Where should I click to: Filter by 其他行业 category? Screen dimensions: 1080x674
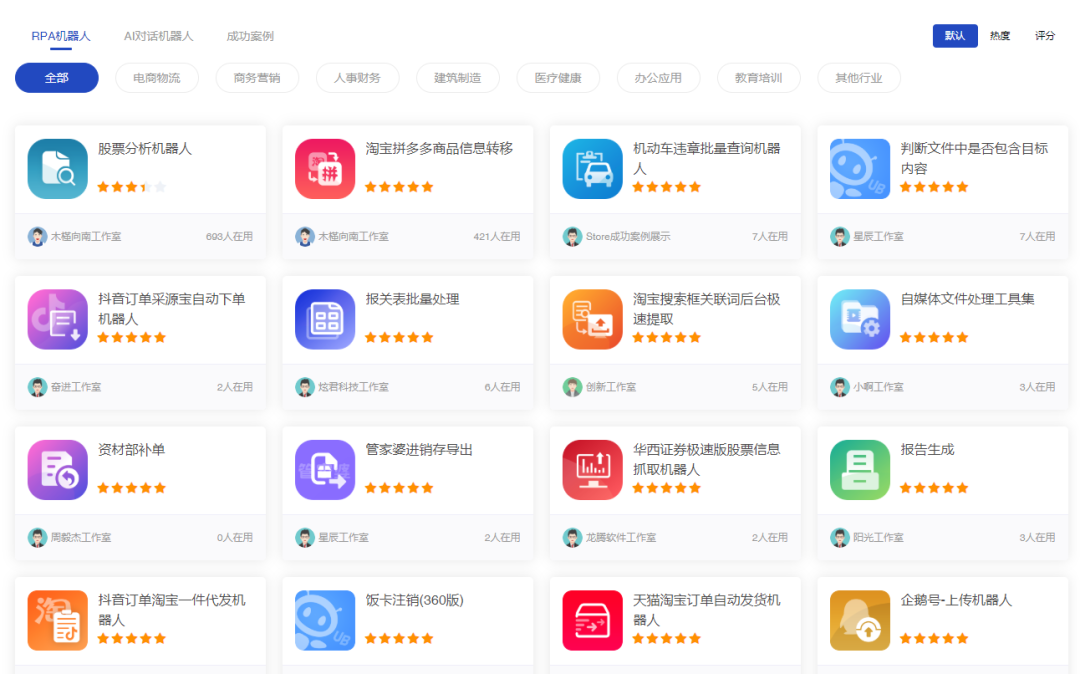pos(858,78)
